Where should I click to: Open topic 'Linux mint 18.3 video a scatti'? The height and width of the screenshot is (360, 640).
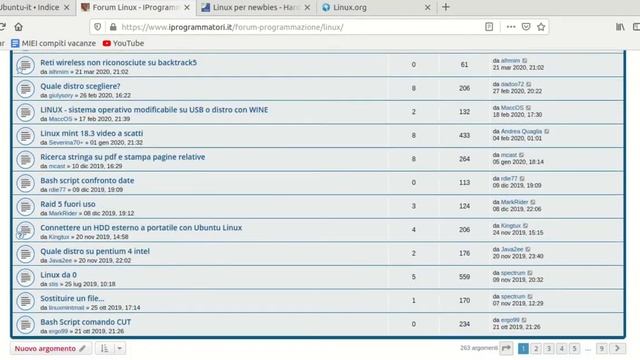[91, 133]
